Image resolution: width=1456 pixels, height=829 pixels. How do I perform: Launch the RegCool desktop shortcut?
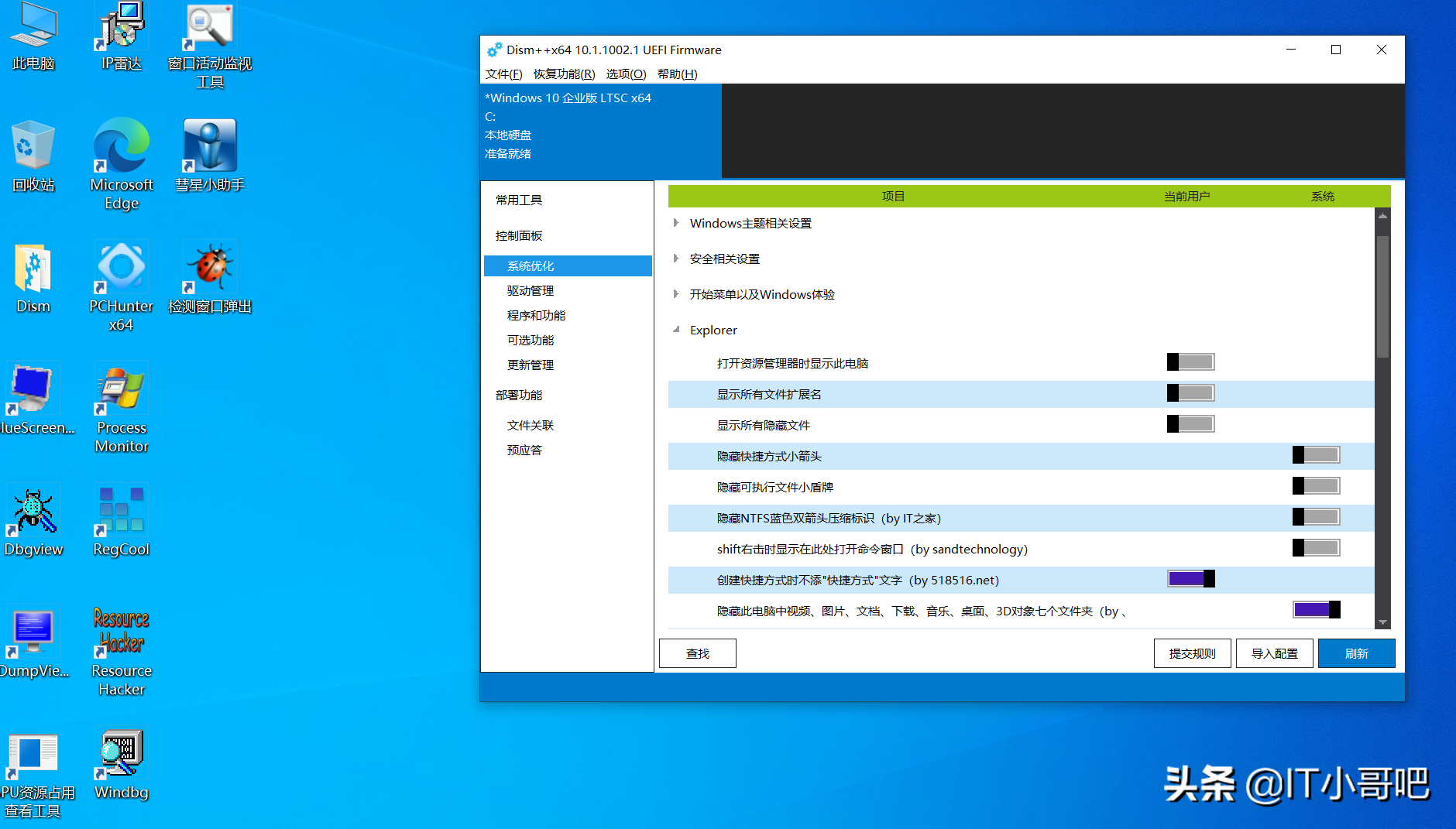(122, 521)
